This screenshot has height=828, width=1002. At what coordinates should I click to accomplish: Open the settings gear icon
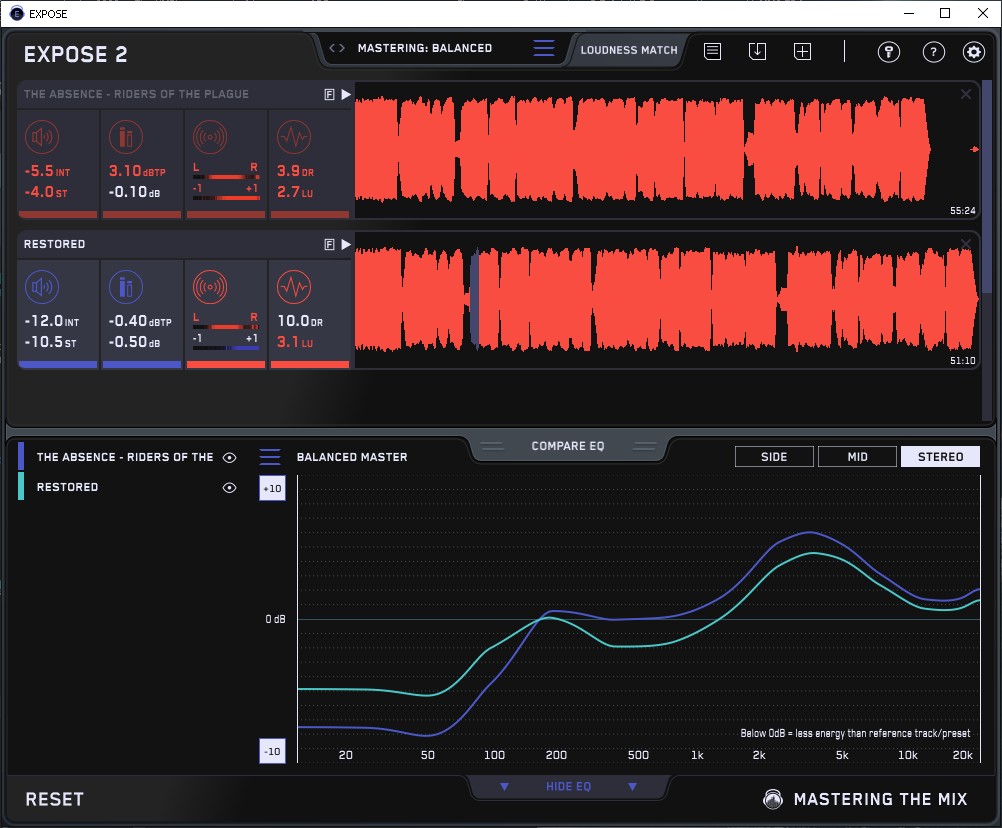tap(974, 52)
